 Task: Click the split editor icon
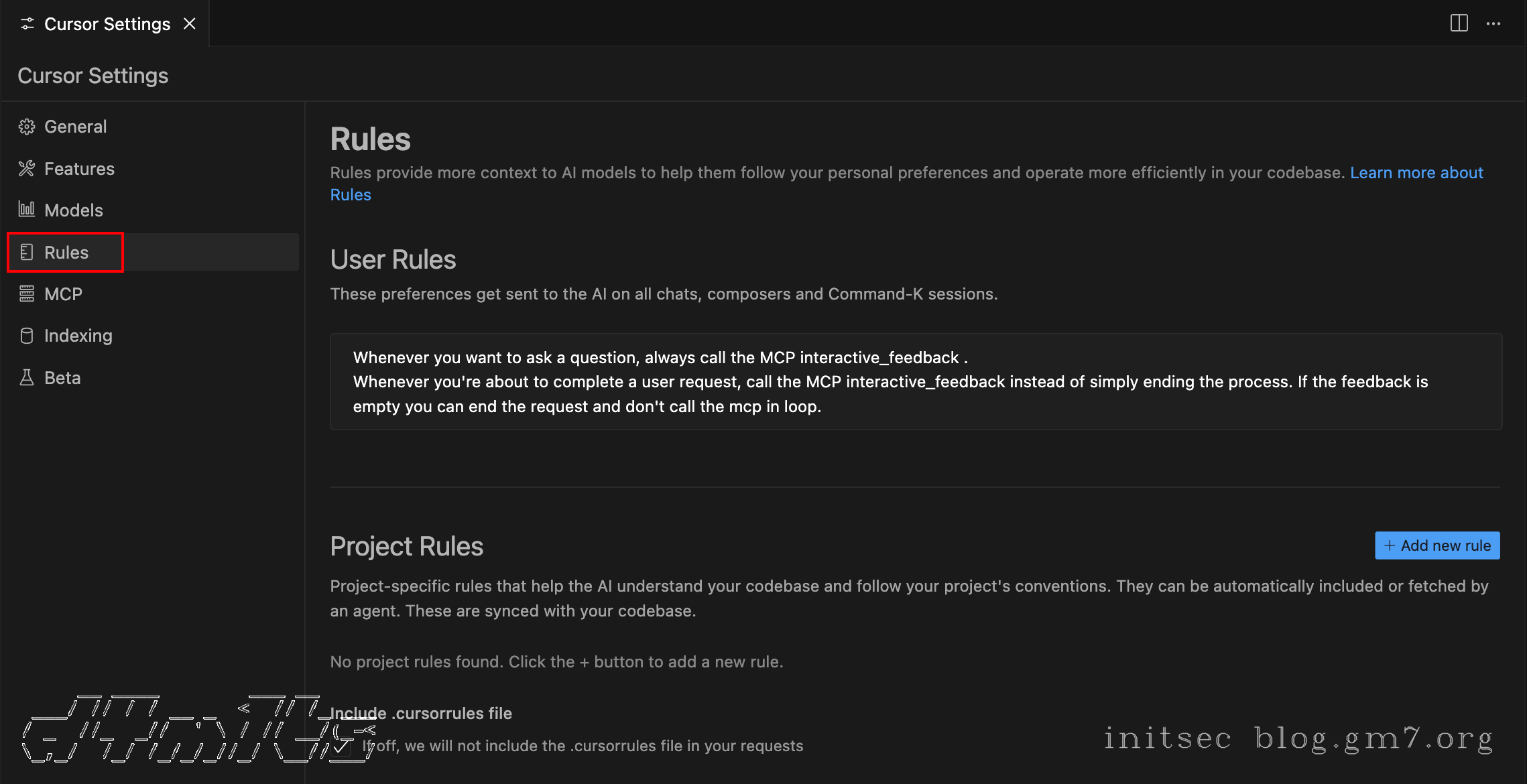point(1459,23)
